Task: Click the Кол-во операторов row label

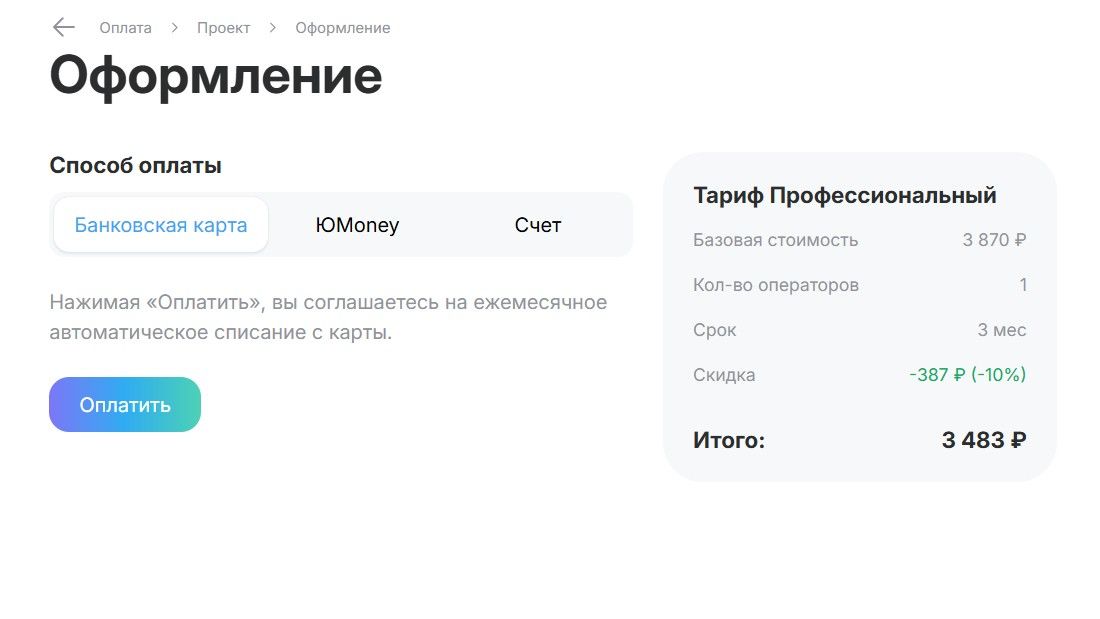Action: tap(776, 285)
